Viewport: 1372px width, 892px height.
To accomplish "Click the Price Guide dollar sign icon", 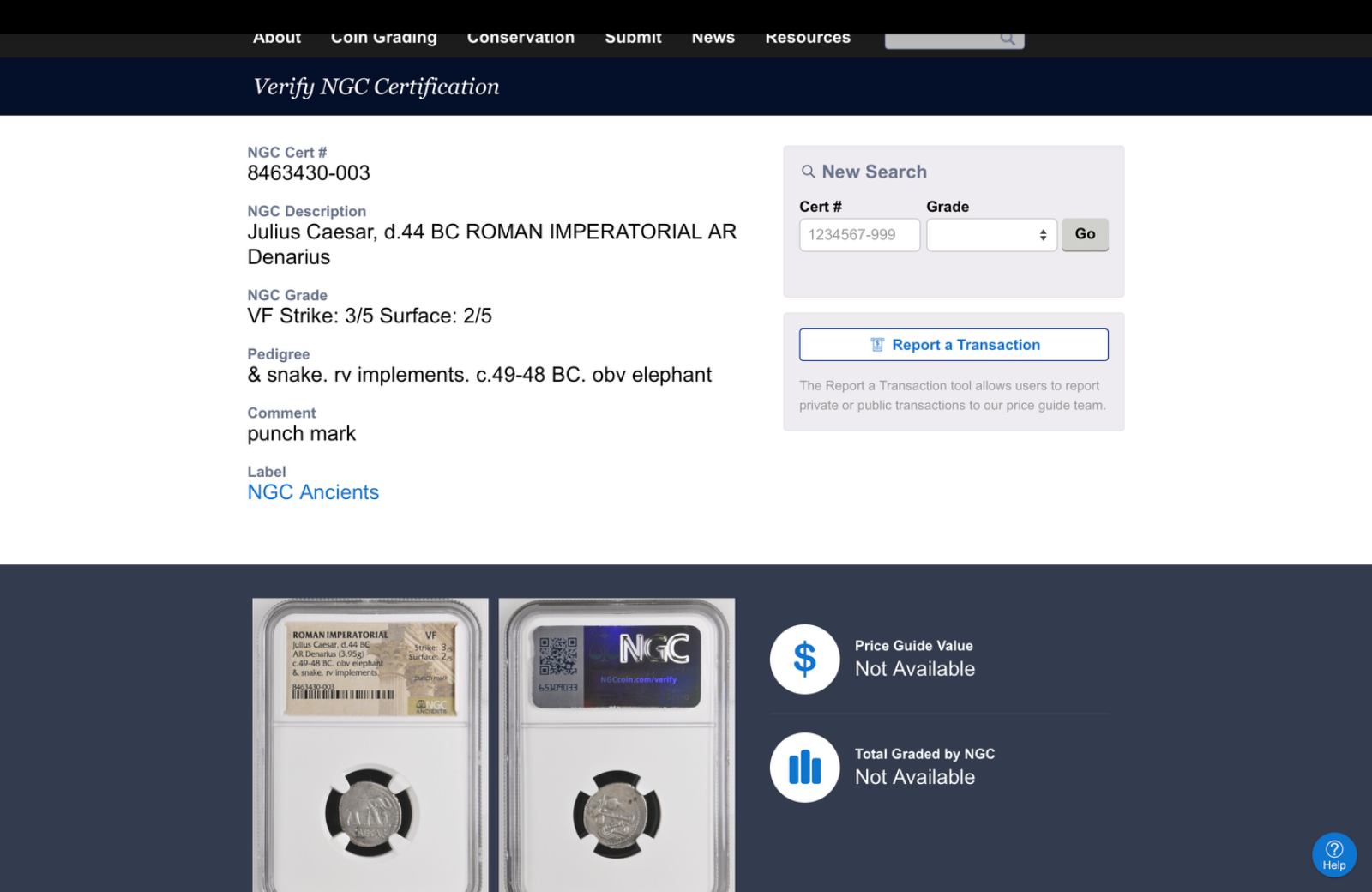I will tap(804, 660).
